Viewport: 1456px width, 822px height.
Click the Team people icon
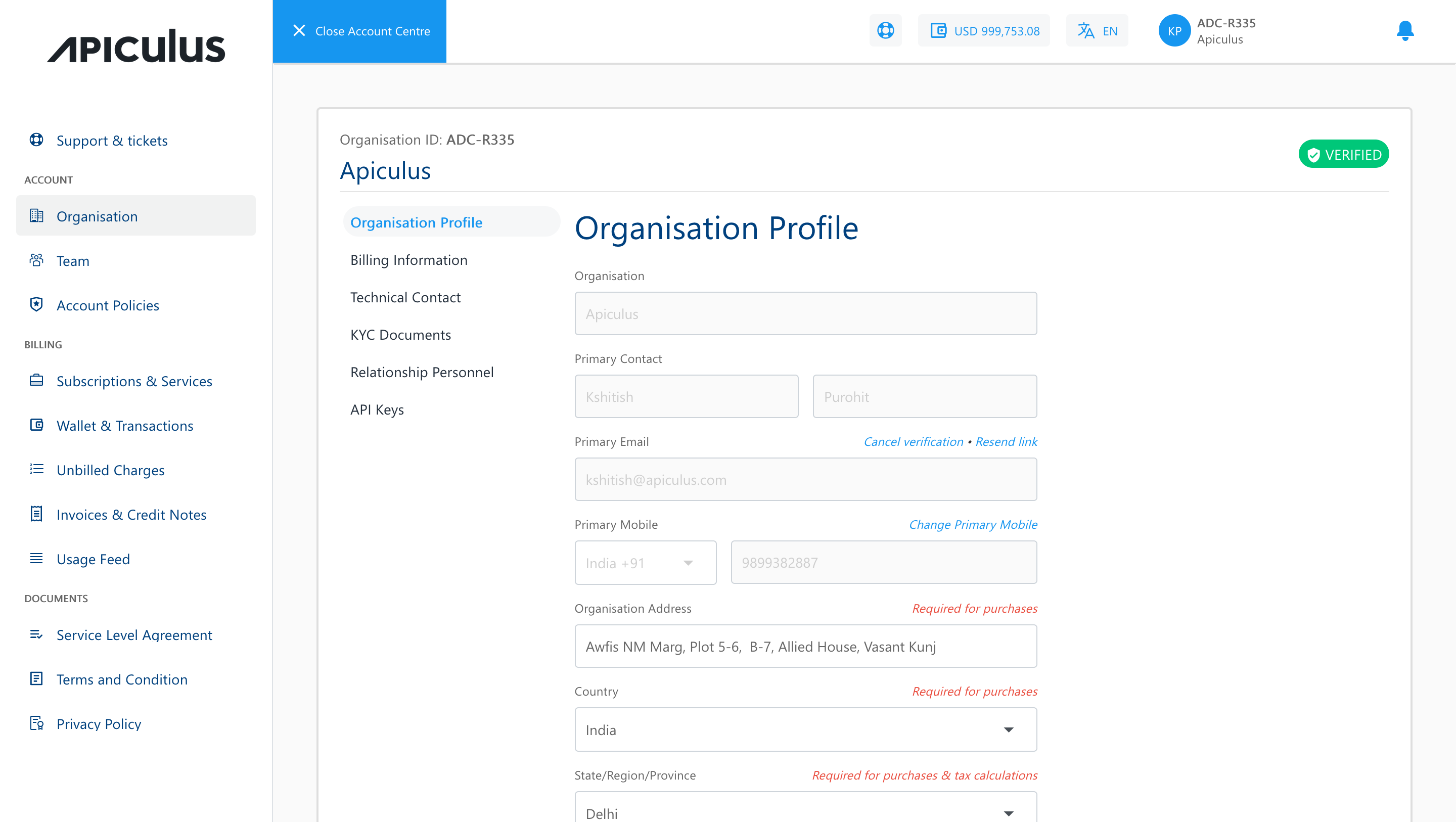point(36,260)
